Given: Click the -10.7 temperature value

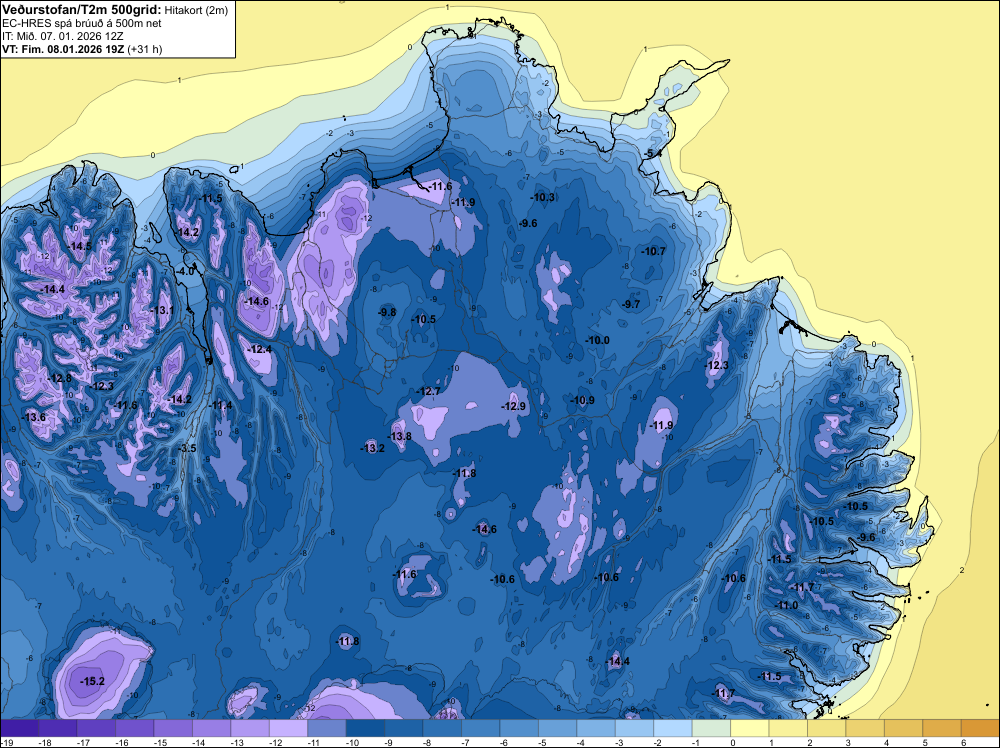Looking at the screenshot, I should (x=653, y=251).
